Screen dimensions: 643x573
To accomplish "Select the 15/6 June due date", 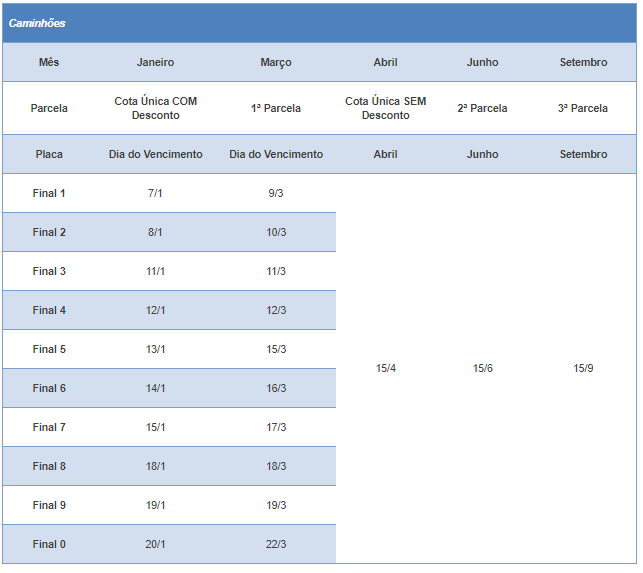I will [x=482, y=368].
